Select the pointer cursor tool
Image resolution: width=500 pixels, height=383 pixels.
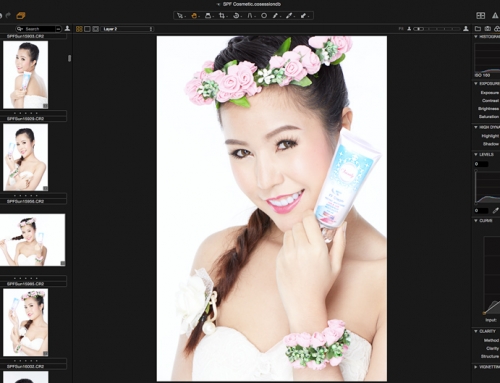coord(180,16)
